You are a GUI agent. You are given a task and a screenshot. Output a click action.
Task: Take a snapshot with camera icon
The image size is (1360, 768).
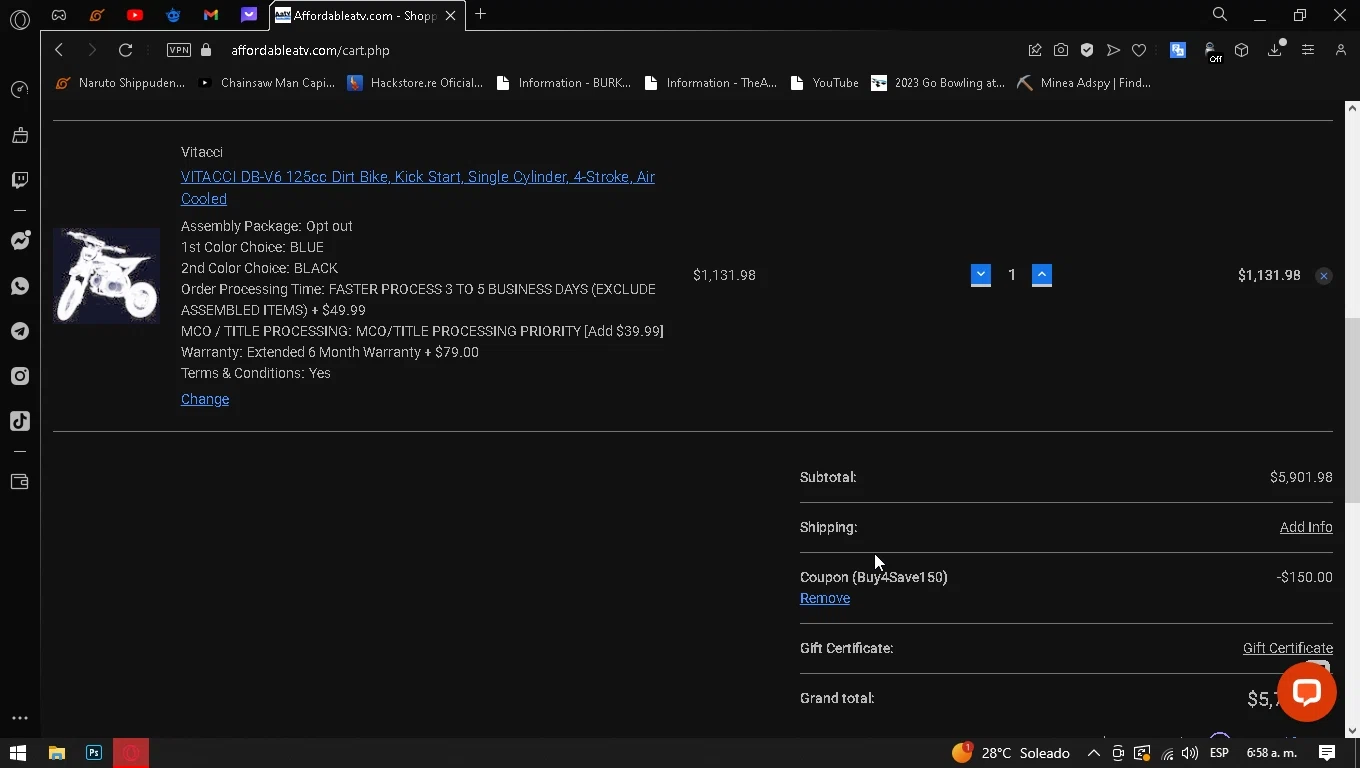(x=1061, y=50)
